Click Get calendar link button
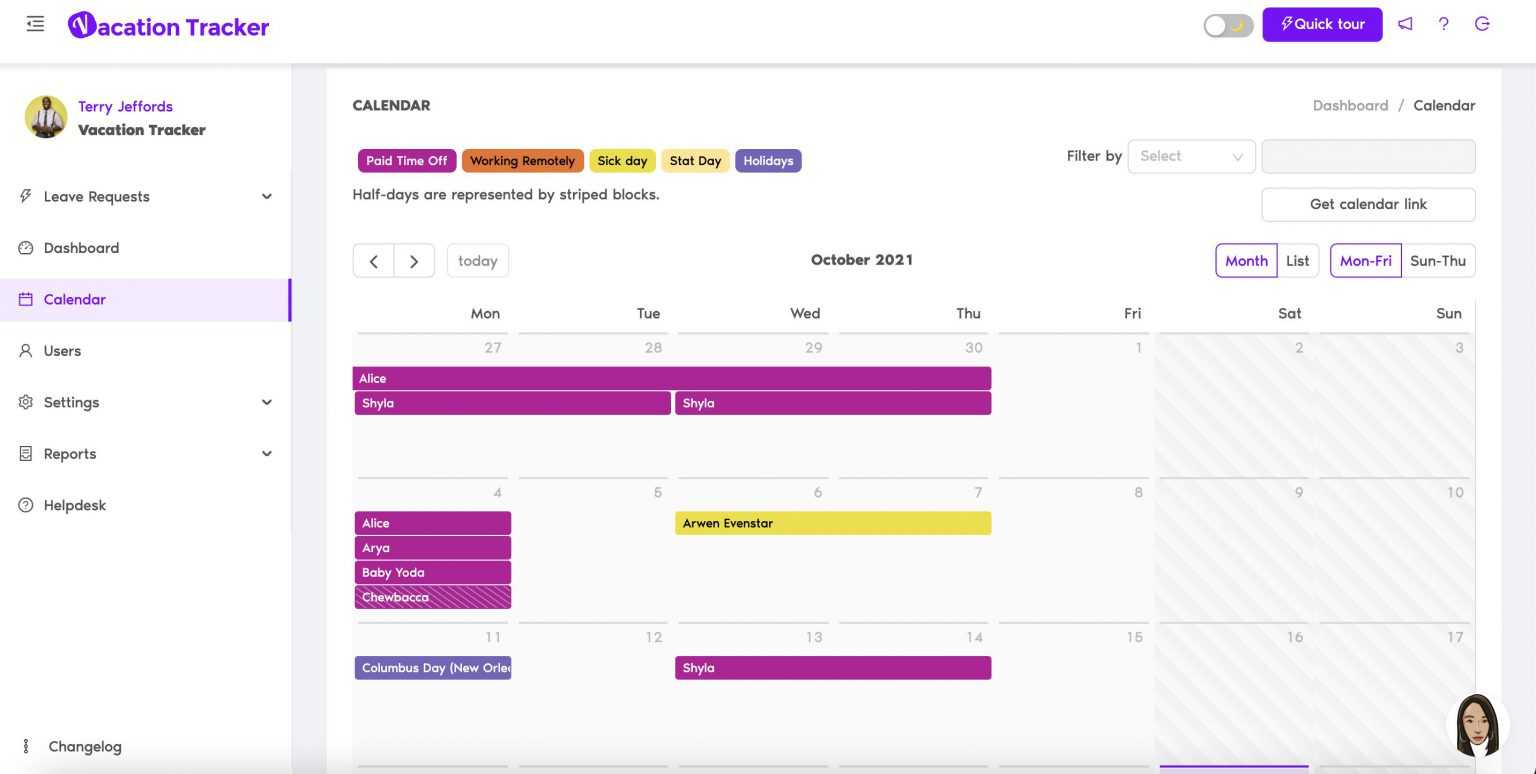 (x=1368, y=204)
